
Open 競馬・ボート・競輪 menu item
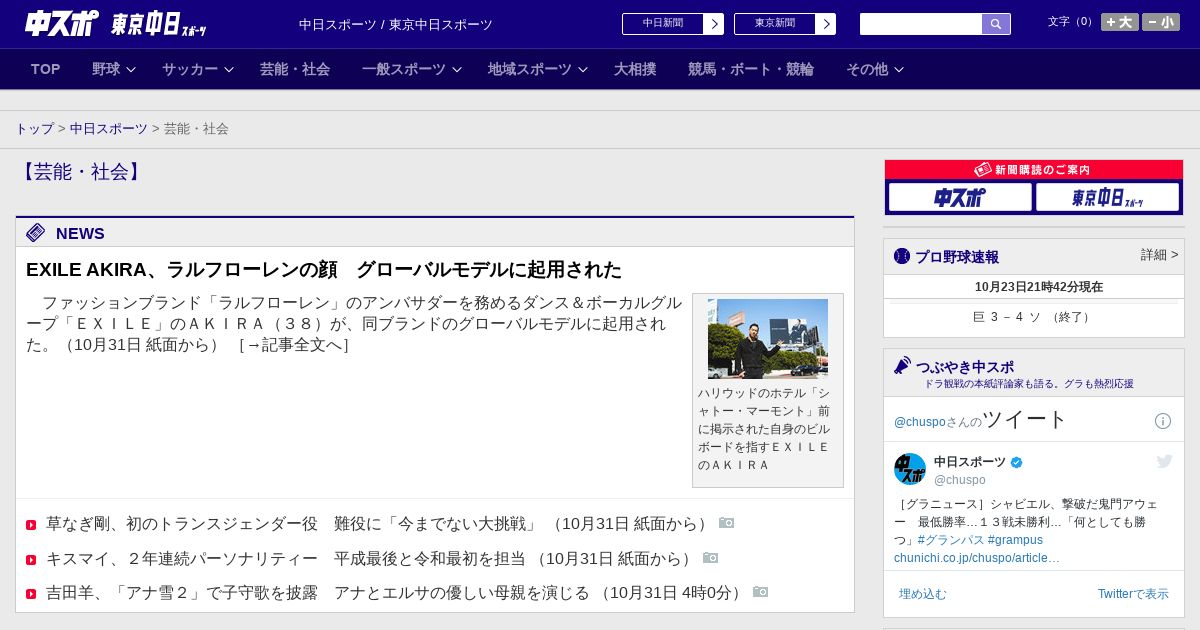[751, 69]
